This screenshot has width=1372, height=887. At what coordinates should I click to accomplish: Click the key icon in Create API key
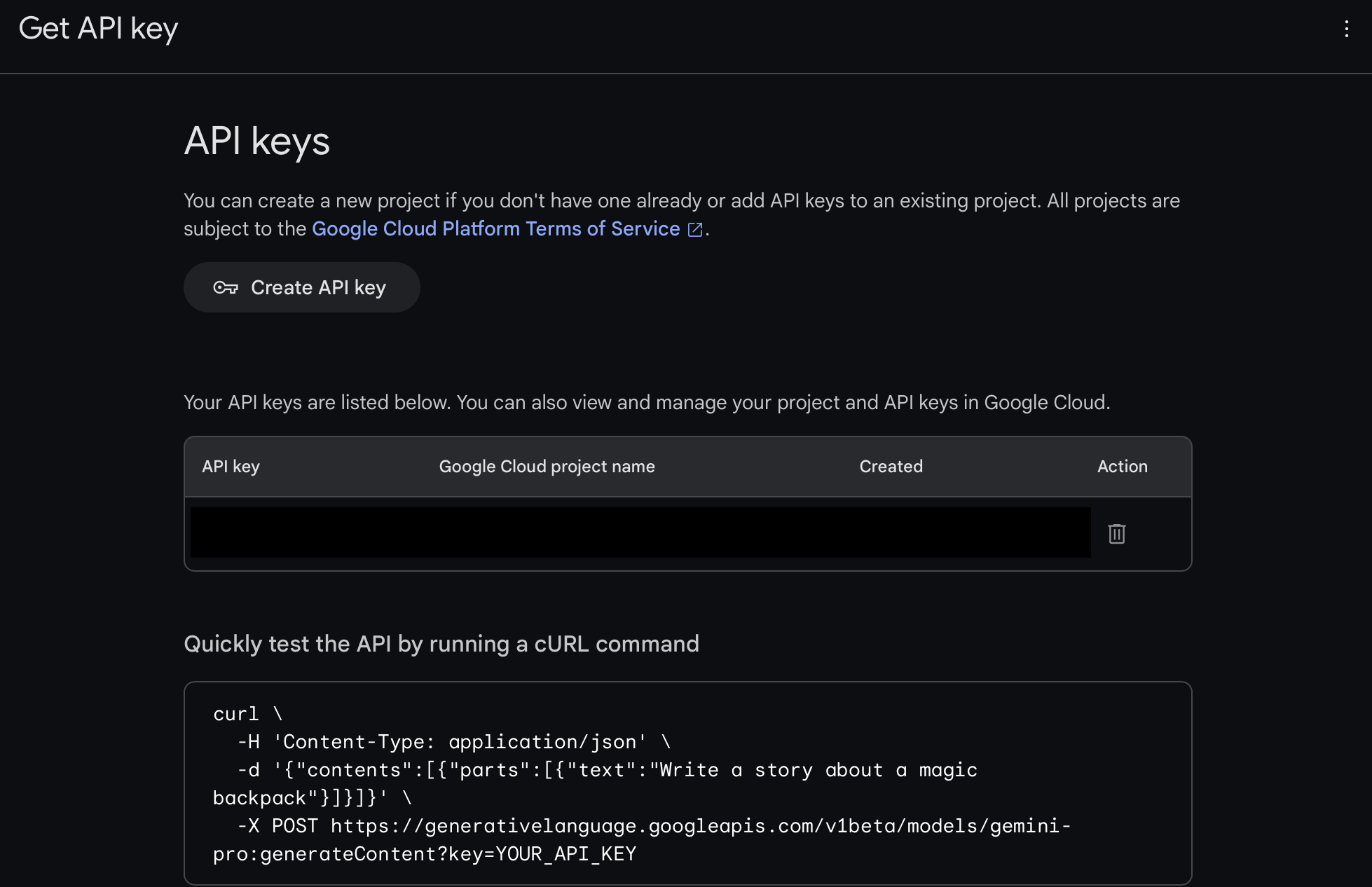226,288
